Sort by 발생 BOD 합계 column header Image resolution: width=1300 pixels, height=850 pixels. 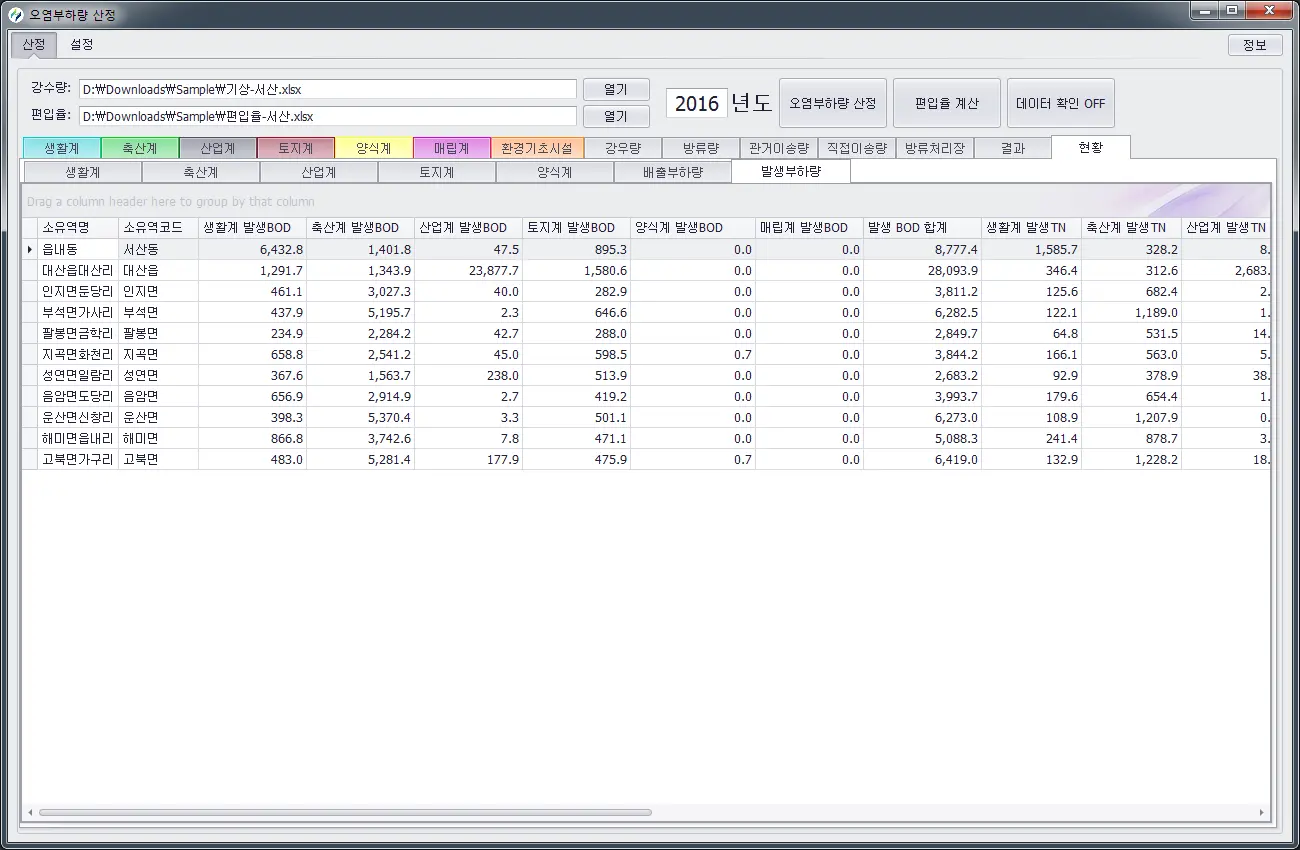(x=922, y=228)
